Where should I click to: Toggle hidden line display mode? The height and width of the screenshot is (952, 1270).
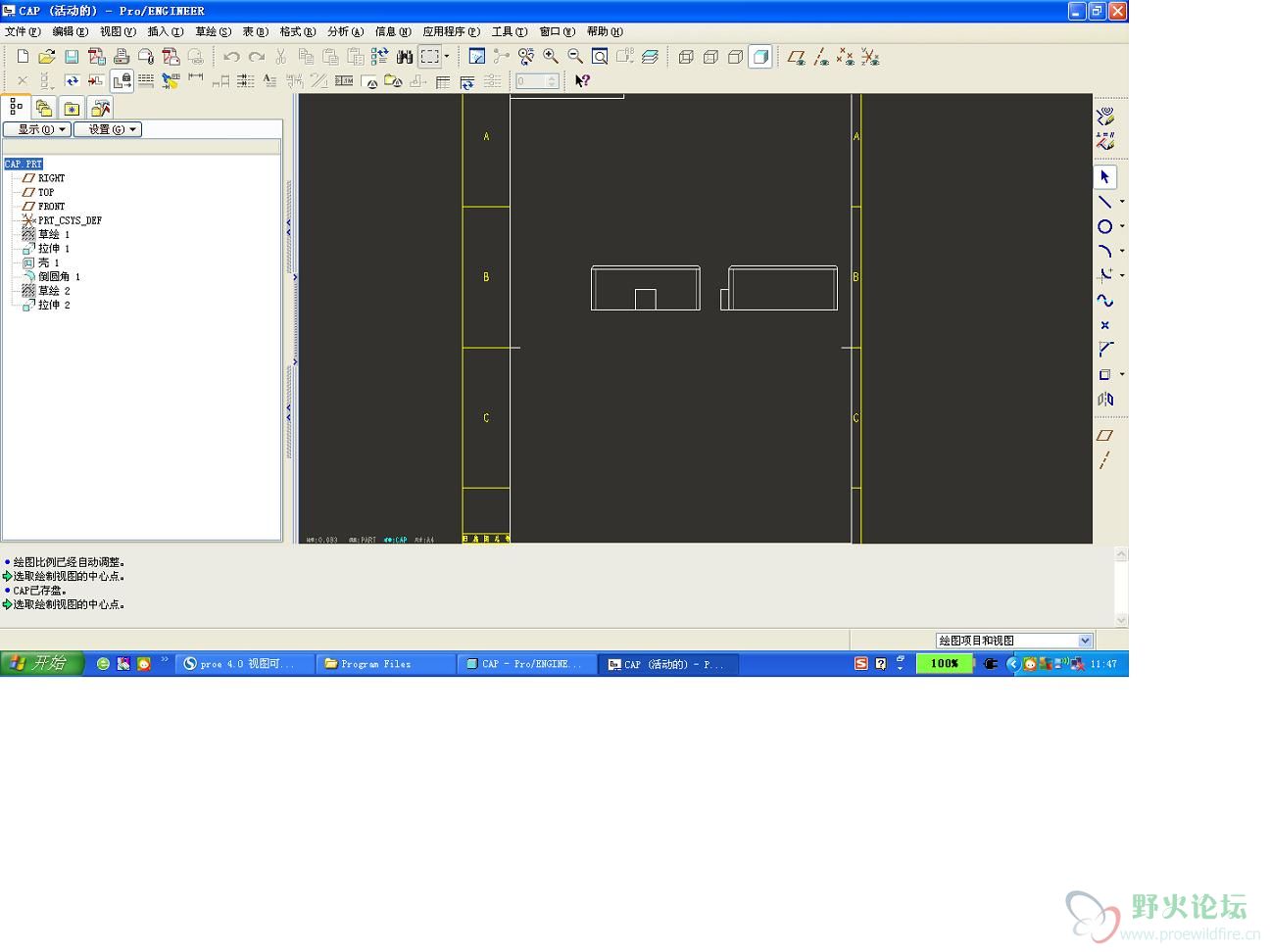pos(710,57)
